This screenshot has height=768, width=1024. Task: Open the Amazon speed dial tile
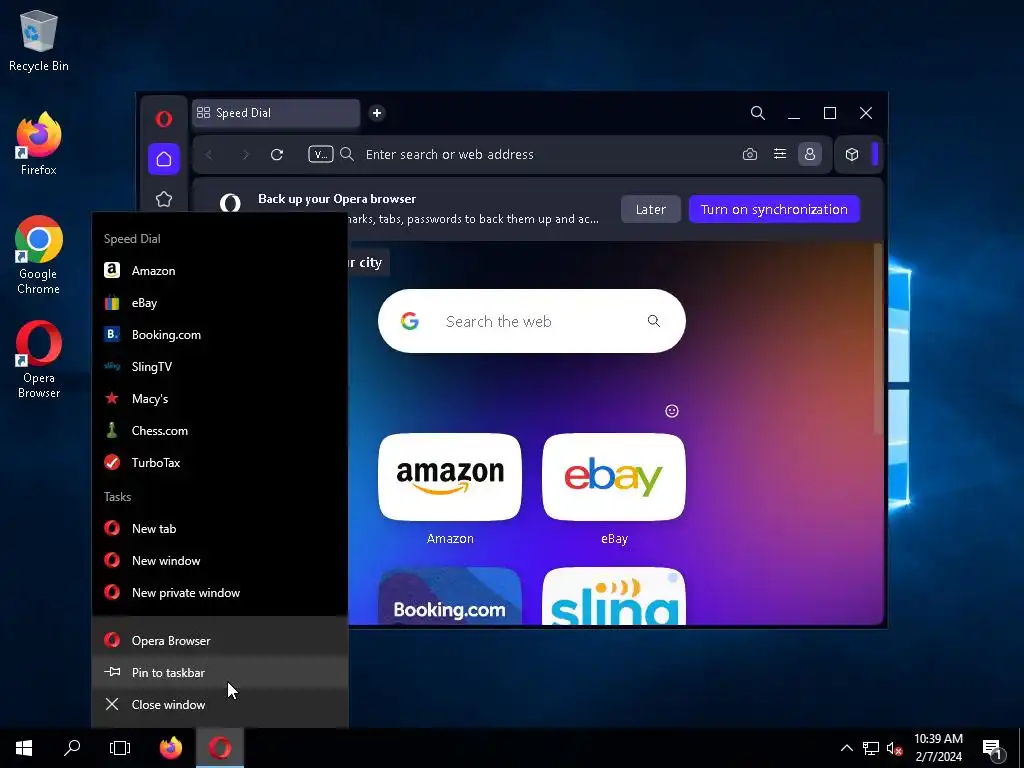tap(450, 477)
